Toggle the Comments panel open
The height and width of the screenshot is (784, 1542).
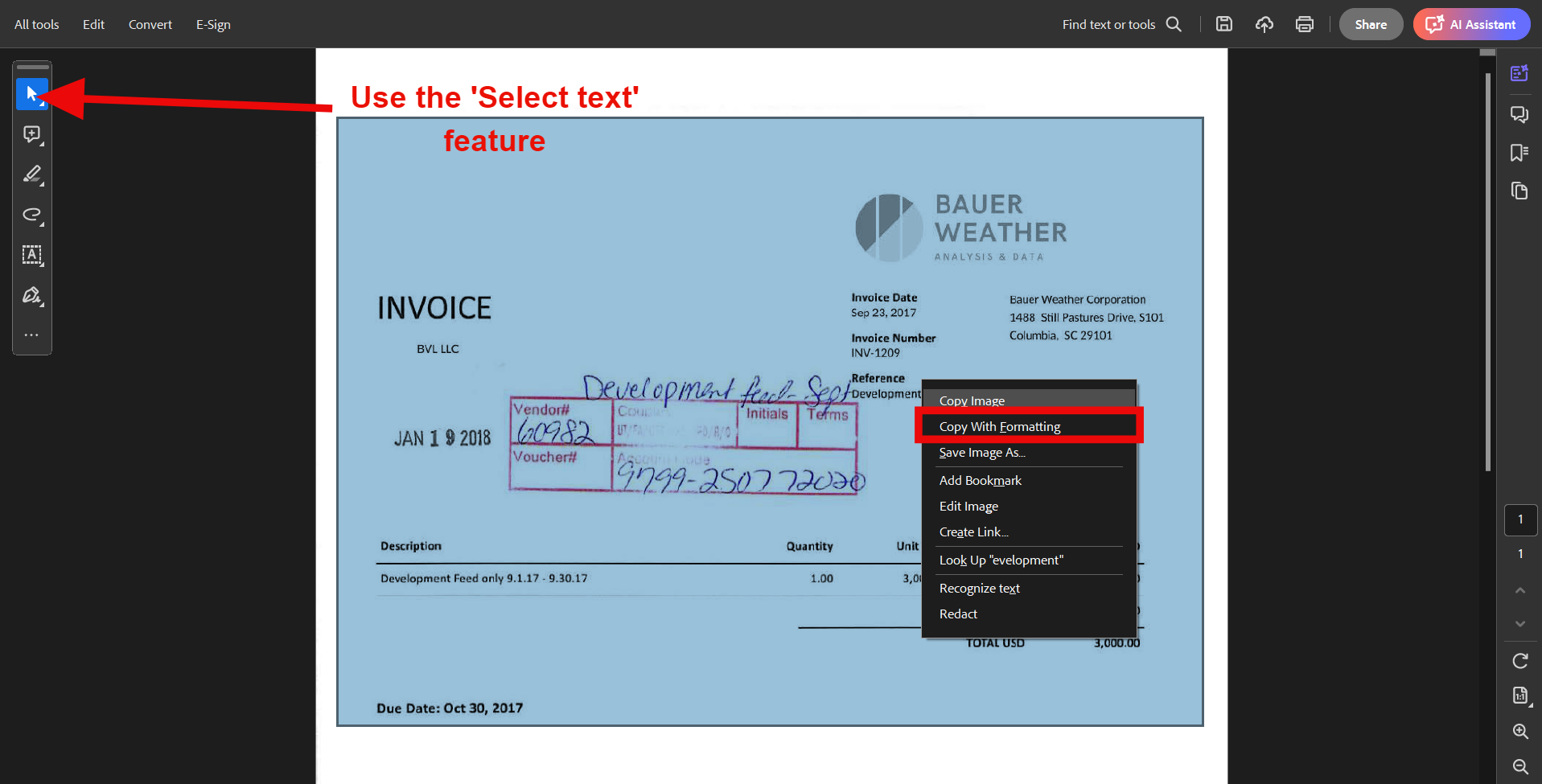tap(1519, 114)
